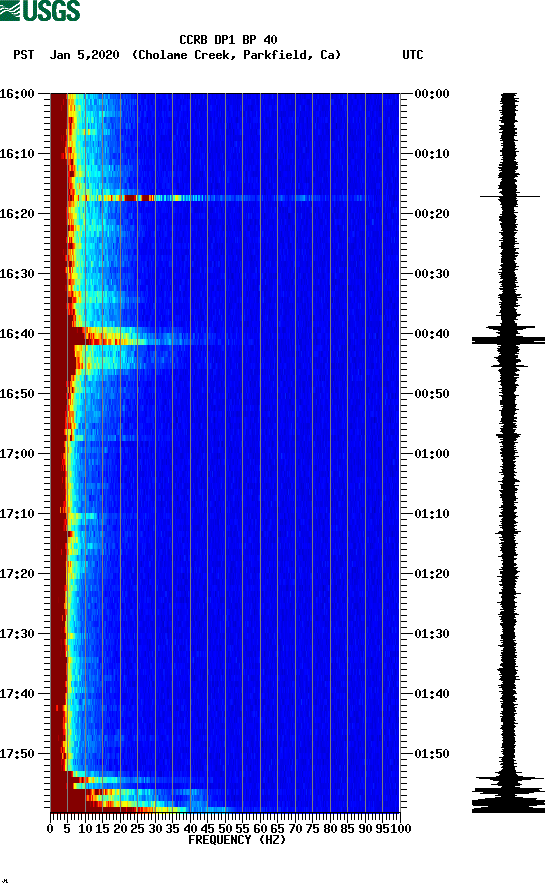Click the 17:00 PST time label
This screenshot has height=892, width=552.
point(17,454)
